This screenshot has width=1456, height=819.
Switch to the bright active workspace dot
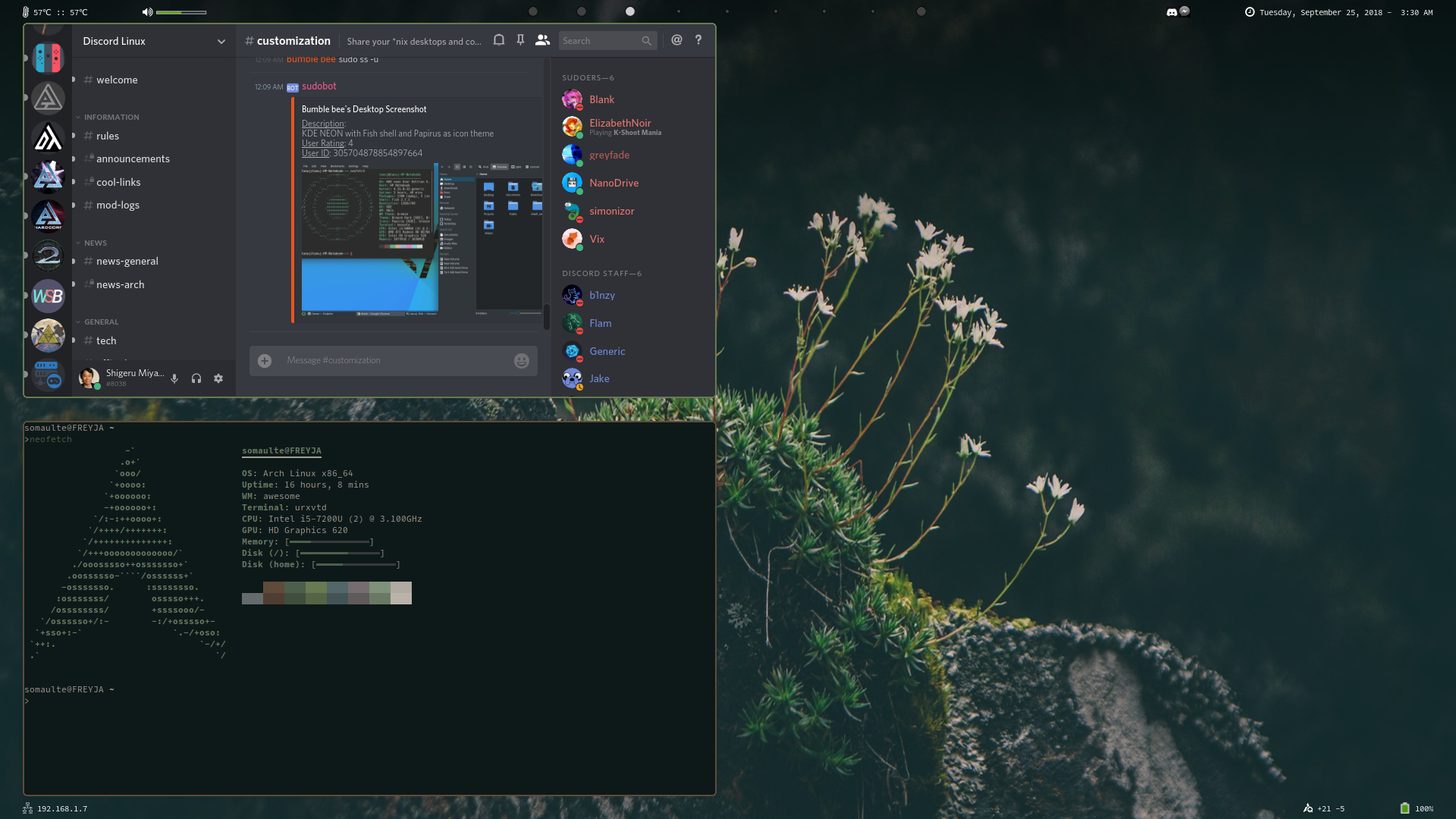pos(630,11)
